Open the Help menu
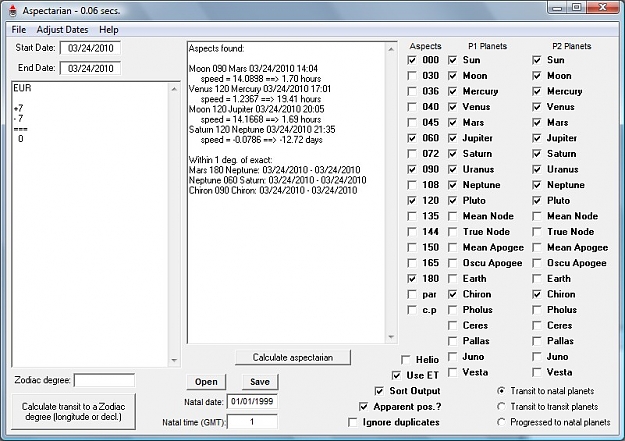 point(109,30)
